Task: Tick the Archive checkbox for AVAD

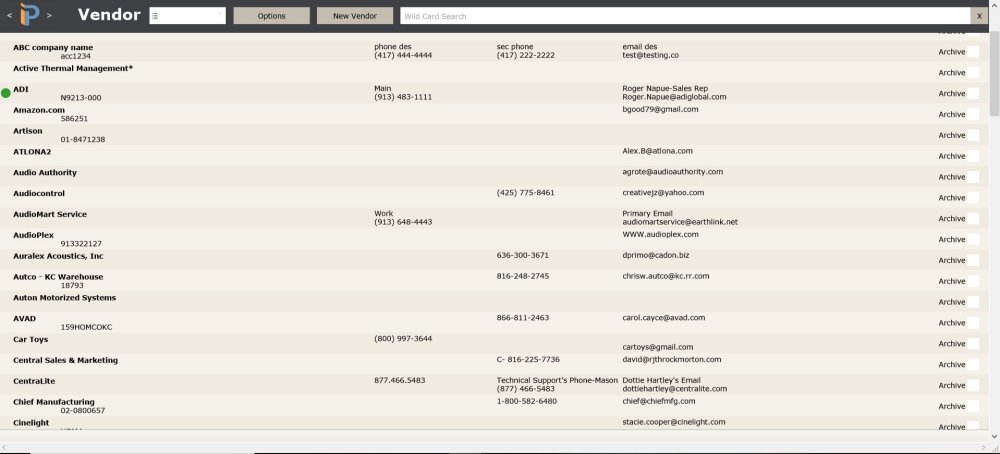Action: point(973,323)
